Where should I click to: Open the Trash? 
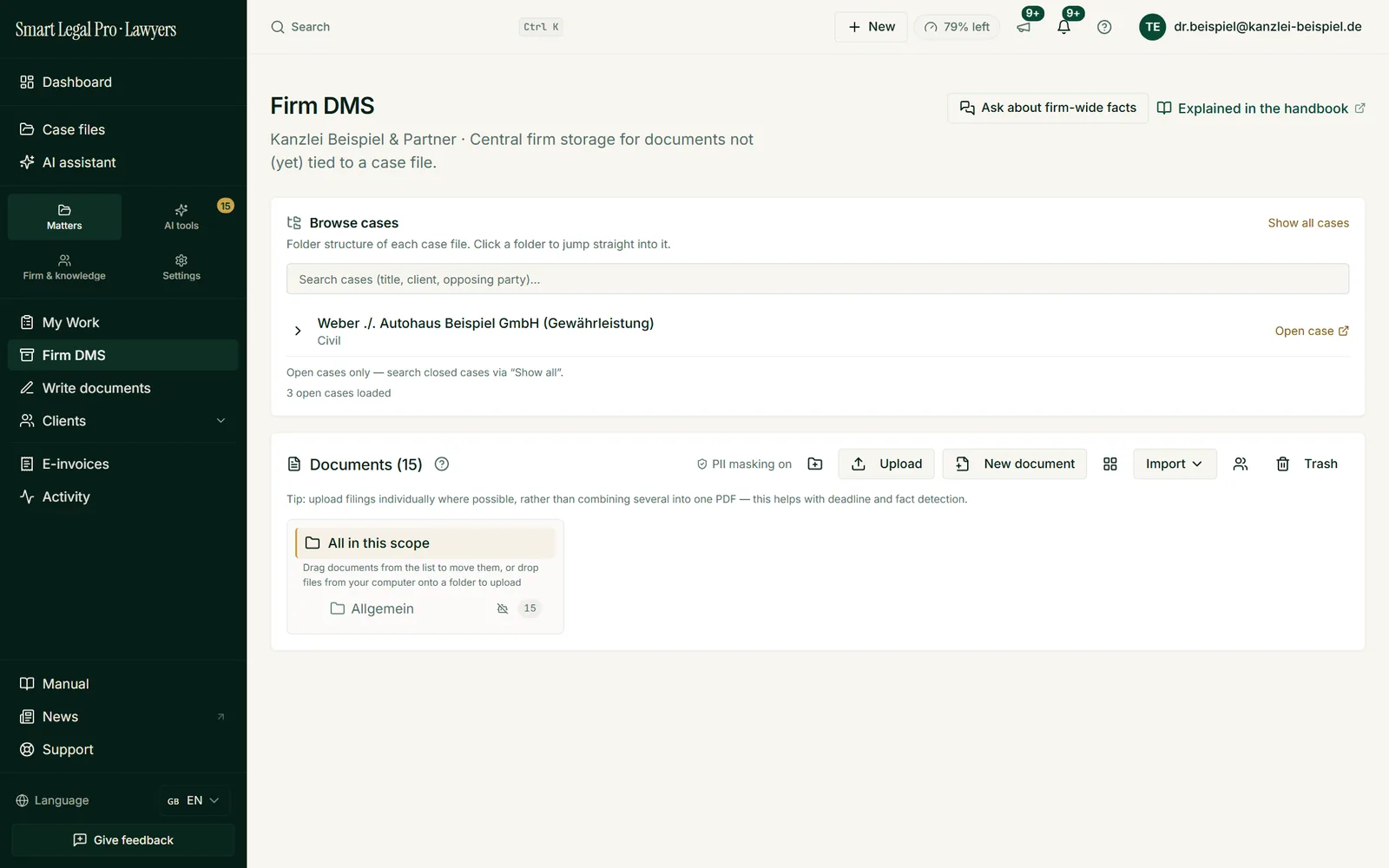click(x=1307, y=464)
